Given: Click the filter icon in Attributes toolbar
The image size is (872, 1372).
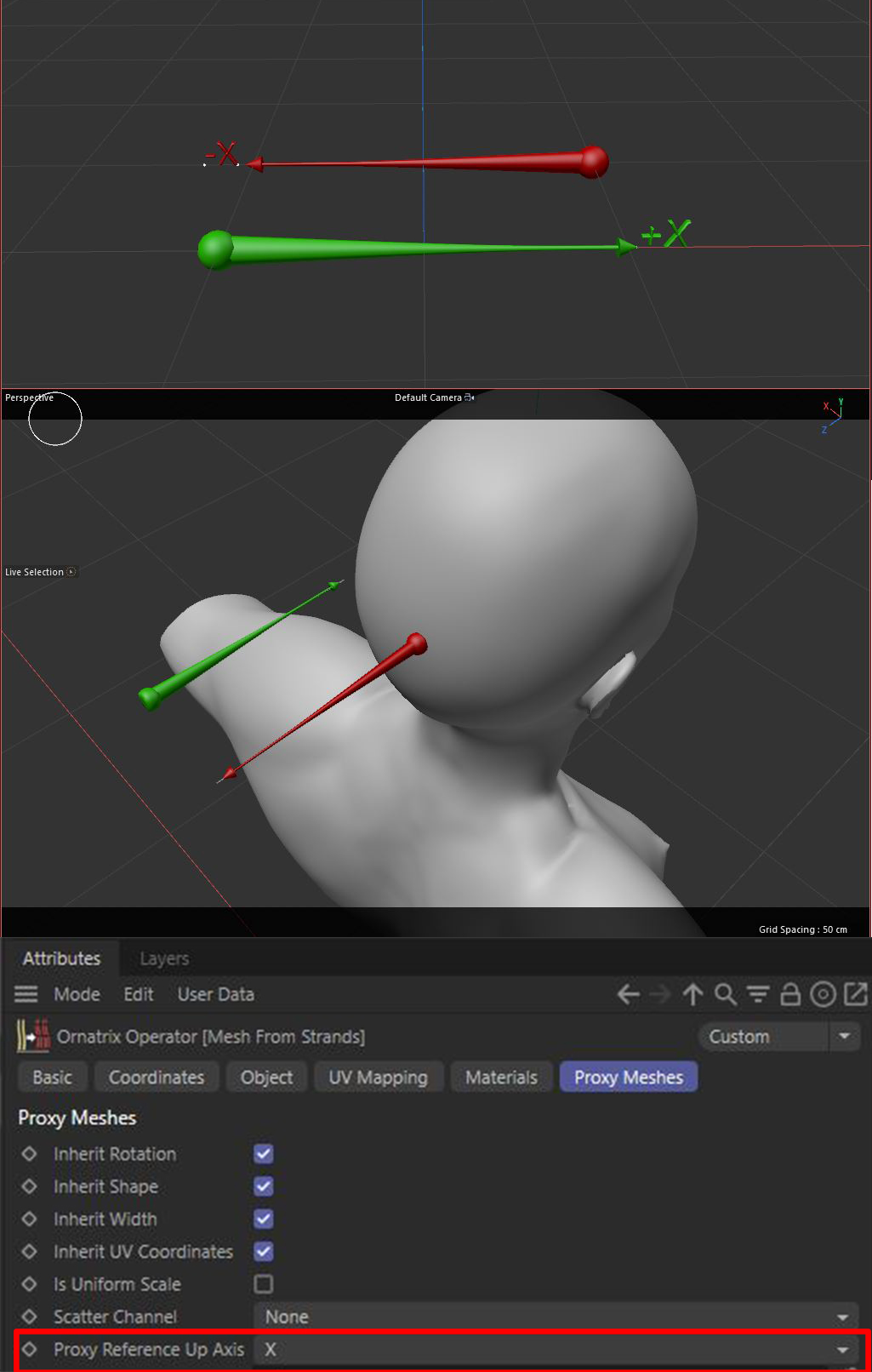Looking at the screenshot, I should click(757, 994).
